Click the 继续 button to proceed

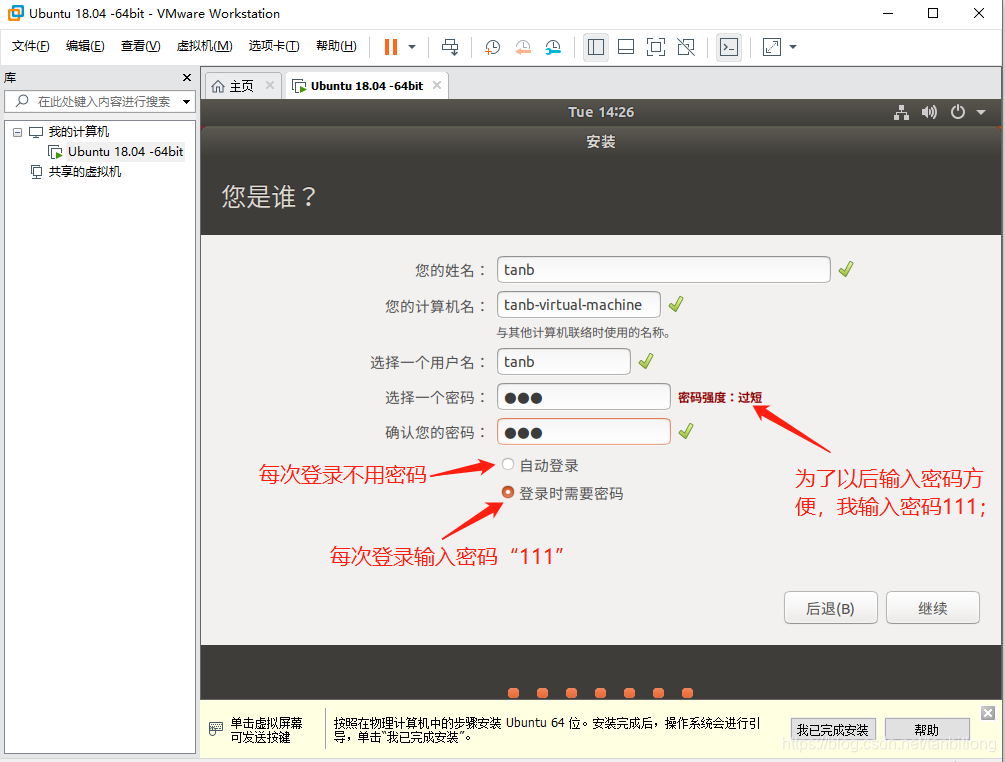coord(931,607)
